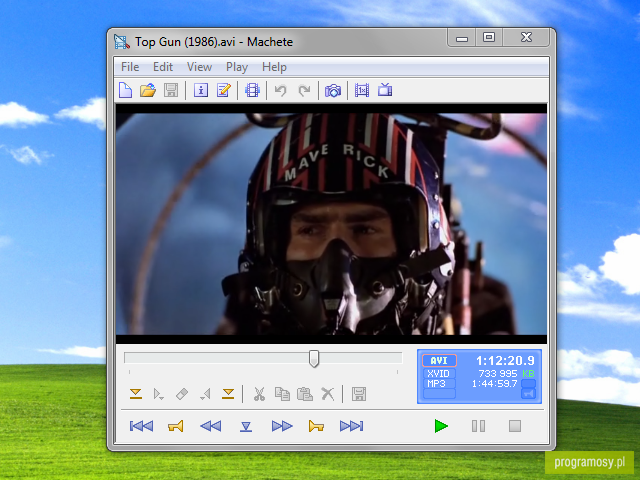Click the file size 733 995 value
The height and width of the screenshot is (480, 640).
[x=498, y=373]
